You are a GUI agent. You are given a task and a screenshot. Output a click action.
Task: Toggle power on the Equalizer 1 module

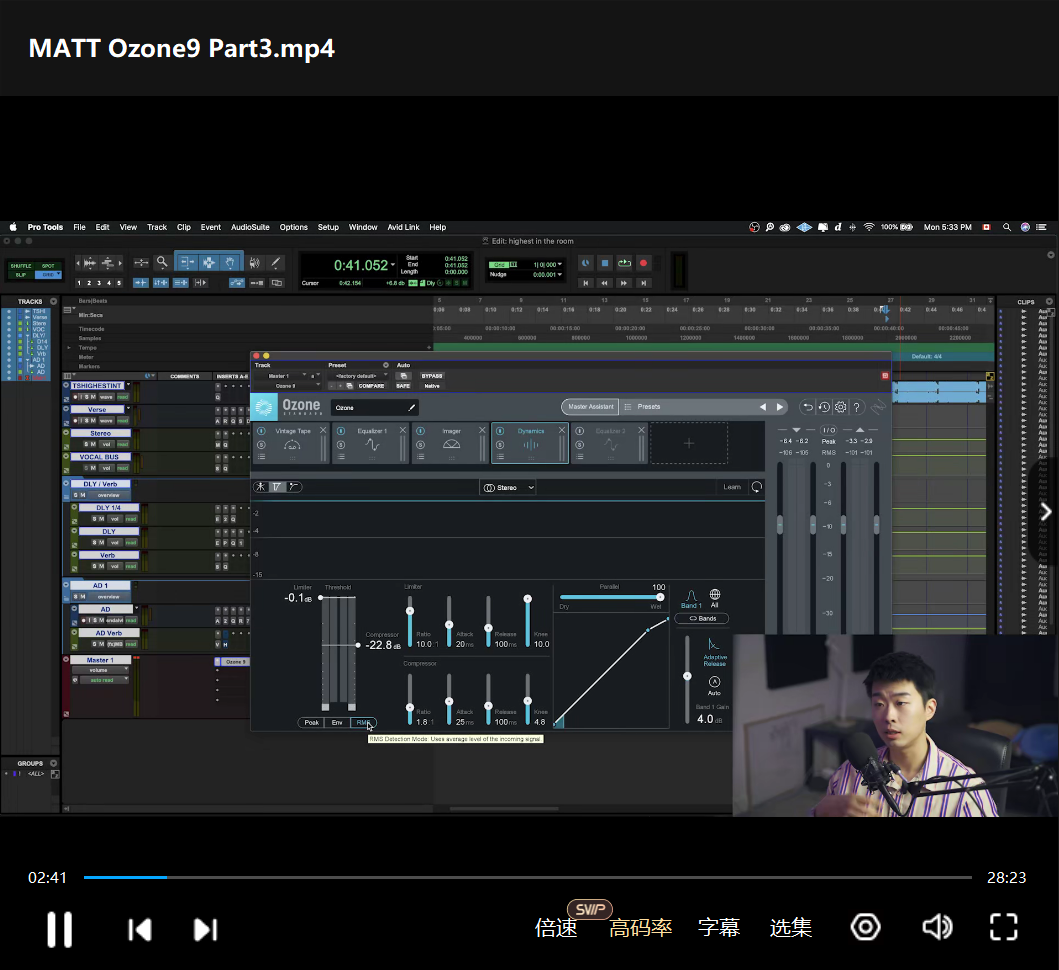(341, 431)
